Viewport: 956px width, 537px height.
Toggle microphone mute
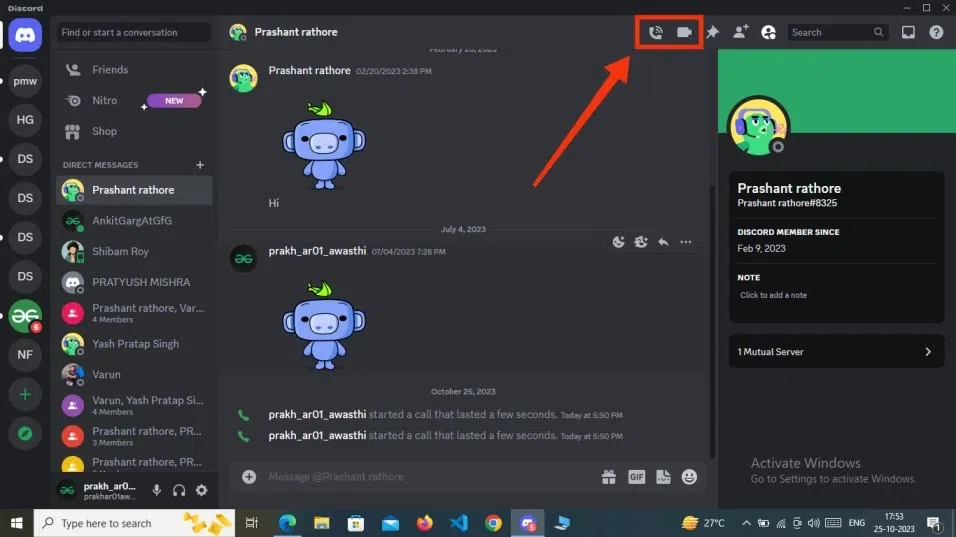[x=157, y=490]
